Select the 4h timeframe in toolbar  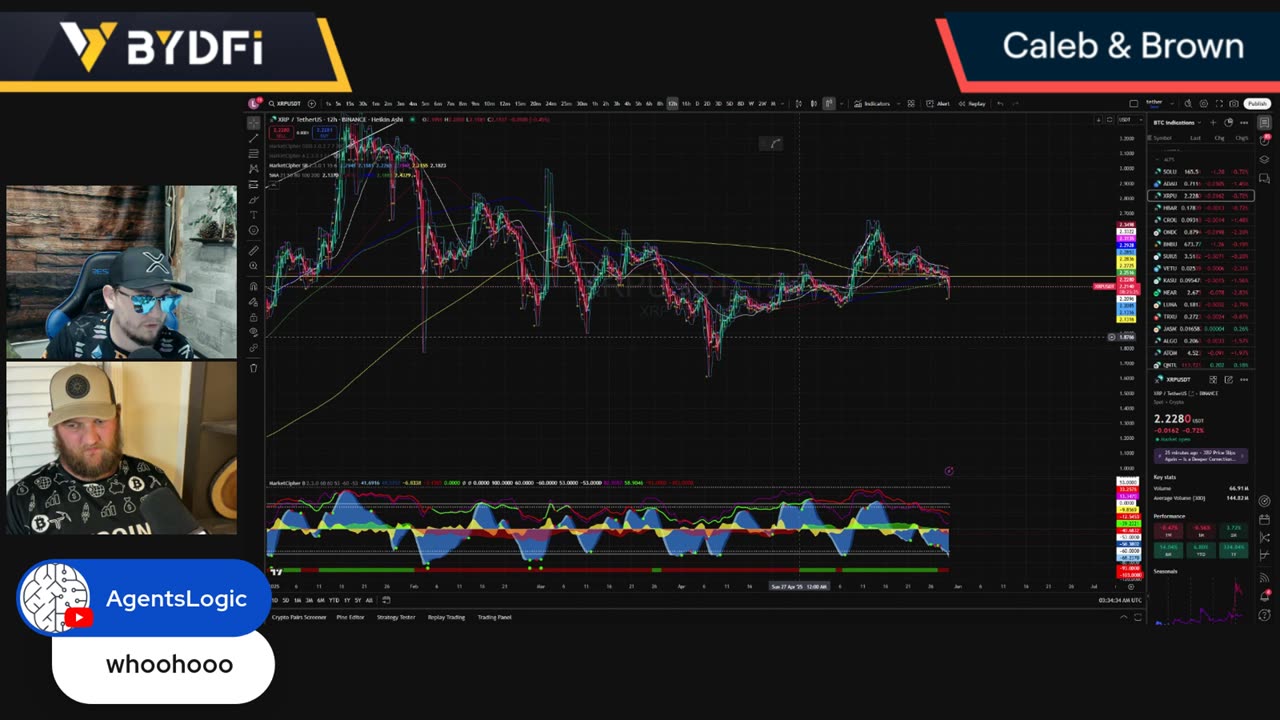point(627,103)
